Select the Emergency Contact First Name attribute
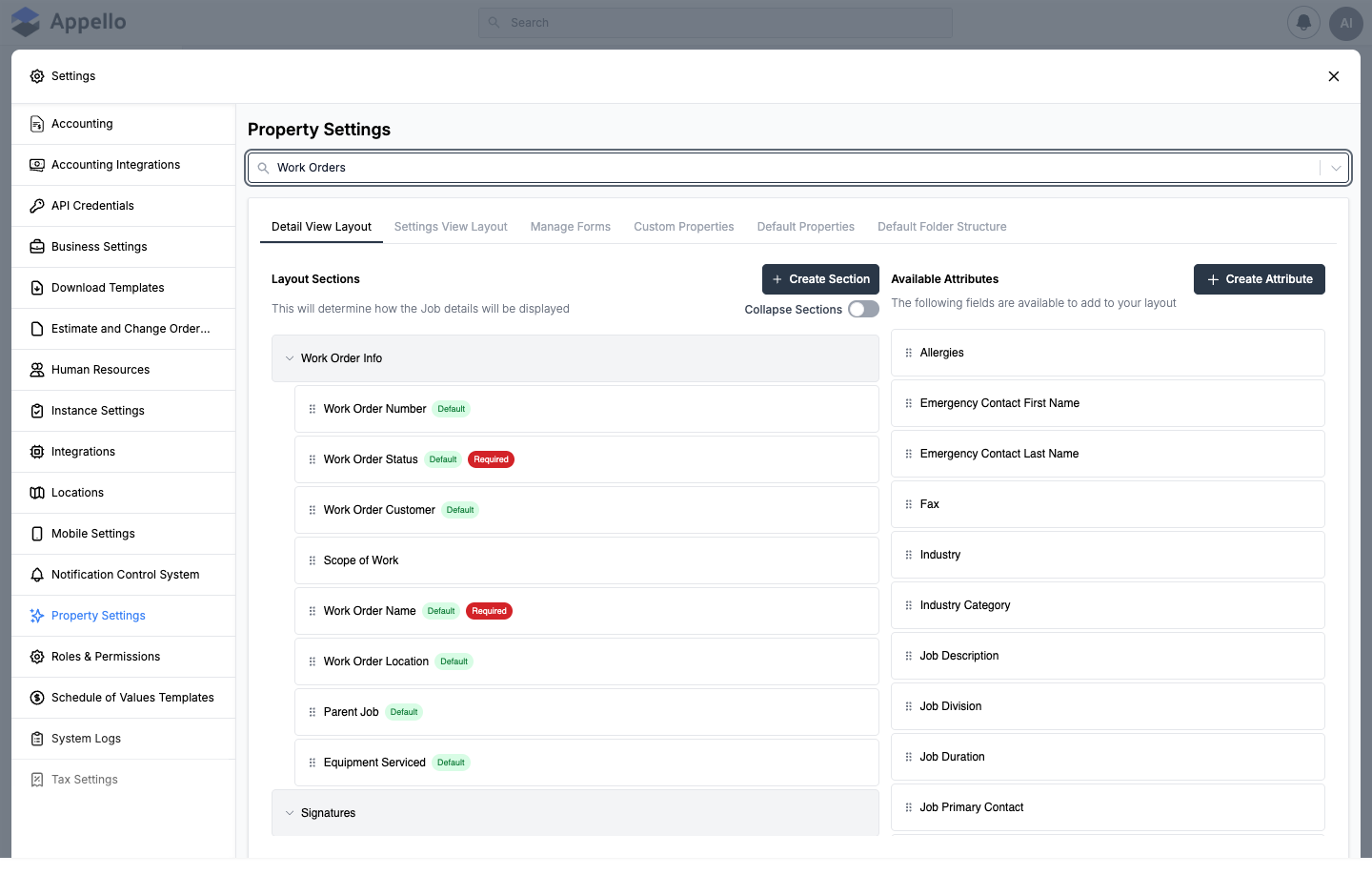The image size is (1372, 875). [1108, 403]
